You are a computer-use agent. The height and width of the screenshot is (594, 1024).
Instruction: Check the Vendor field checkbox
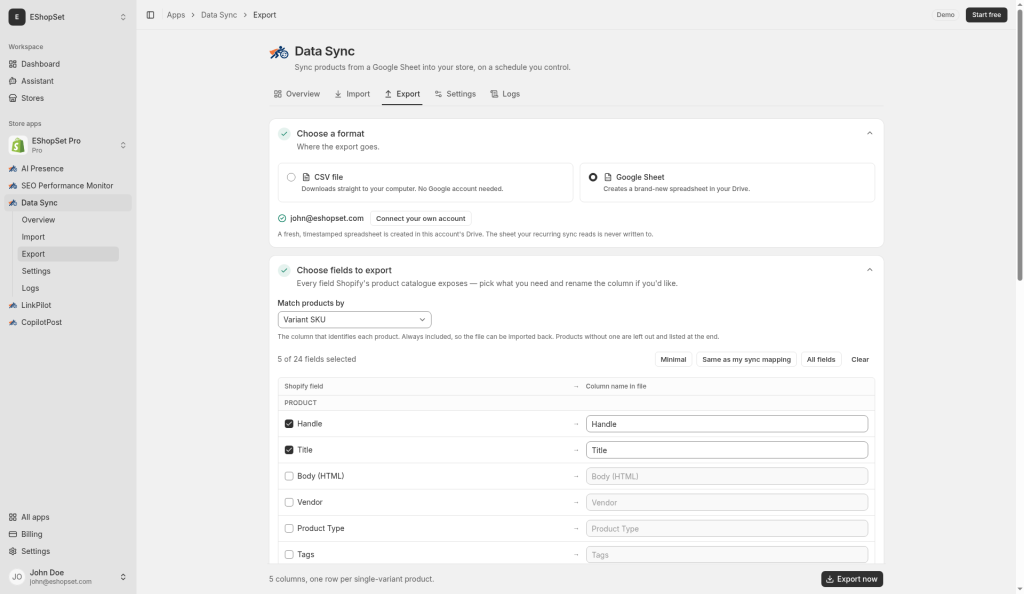coord(289,502)
